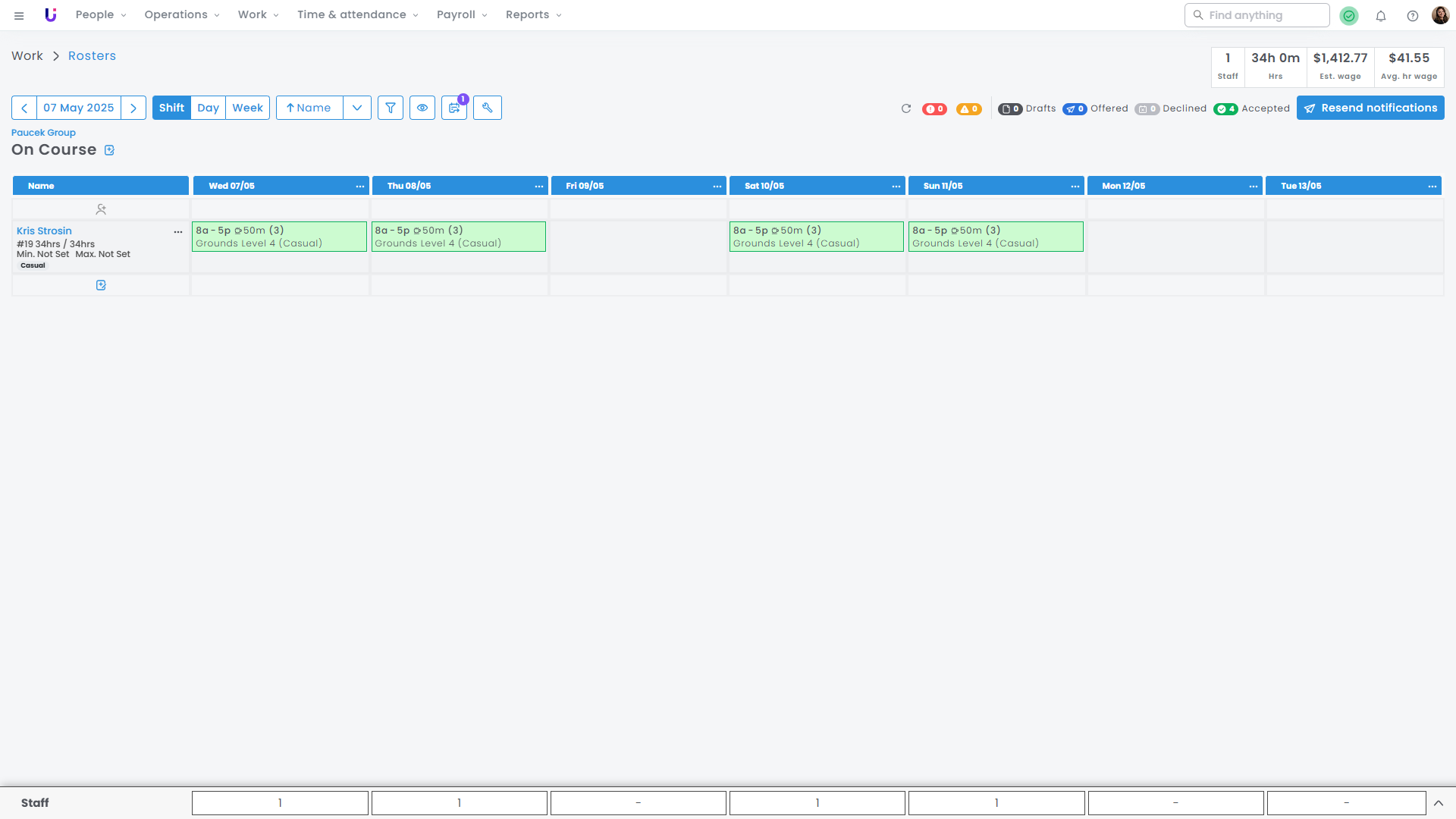The height and width of the screenshot is (819, 1456).
Task: Expand the sort options dropdown arrow
Action: point(357,108)
